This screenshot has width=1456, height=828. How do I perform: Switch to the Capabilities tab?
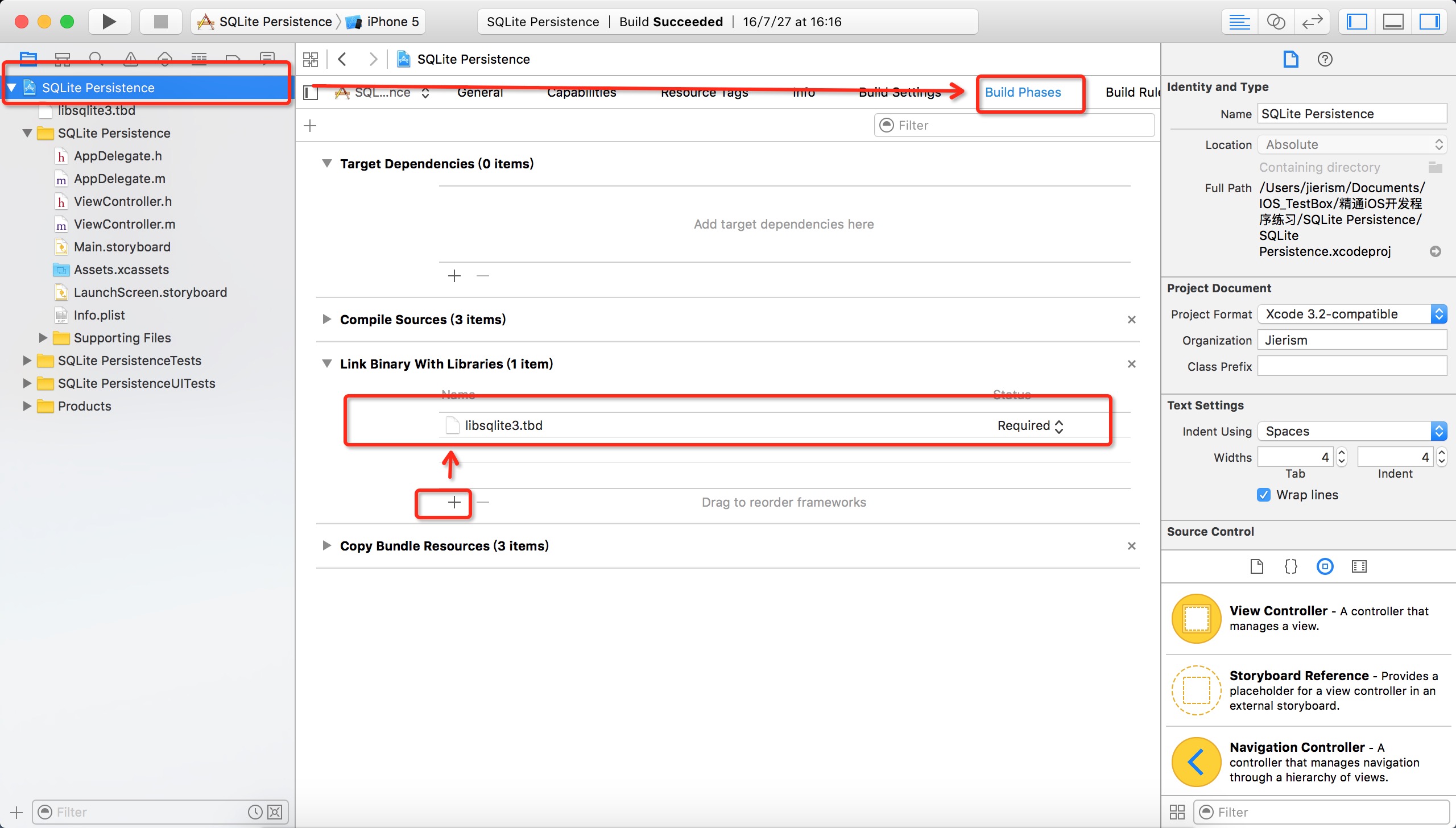tap(582, 92)
